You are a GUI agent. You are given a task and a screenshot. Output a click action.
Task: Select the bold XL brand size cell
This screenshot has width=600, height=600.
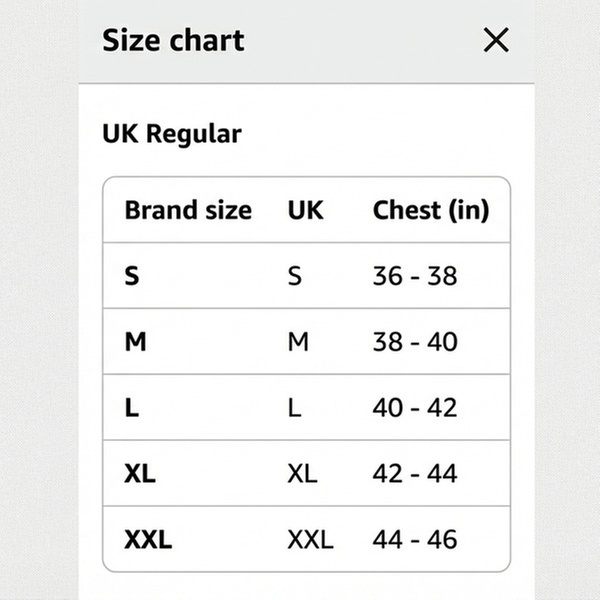[x=140, y=474]
